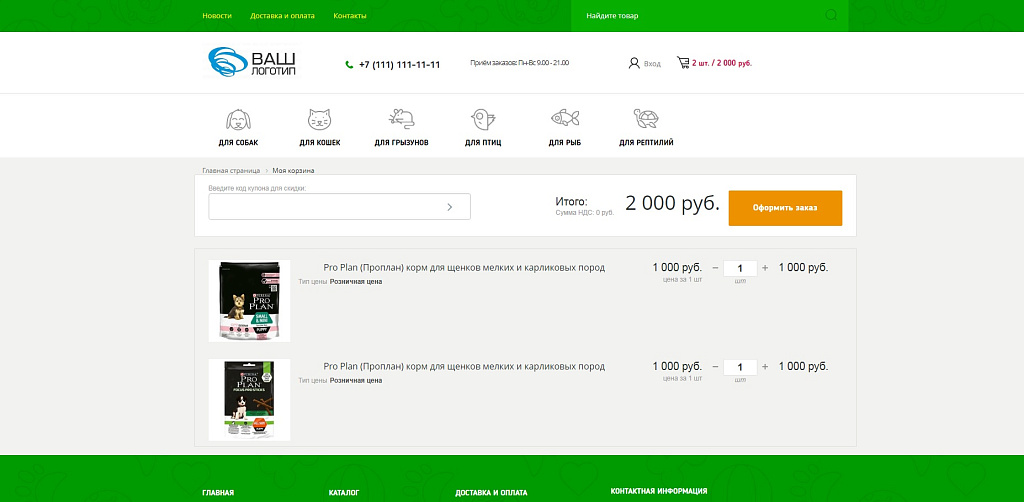This screenshot has height=502, width=1024.
Task: Increase quantity of second product
Action: click(765, 367)
